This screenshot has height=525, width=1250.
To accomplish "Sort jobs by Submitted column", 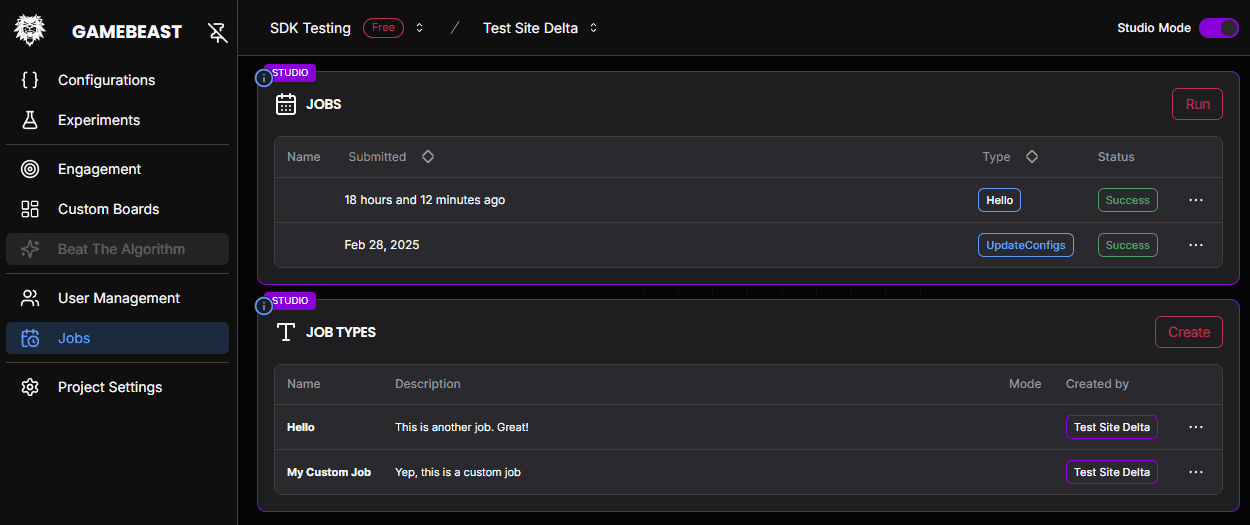I will (428, 157).
